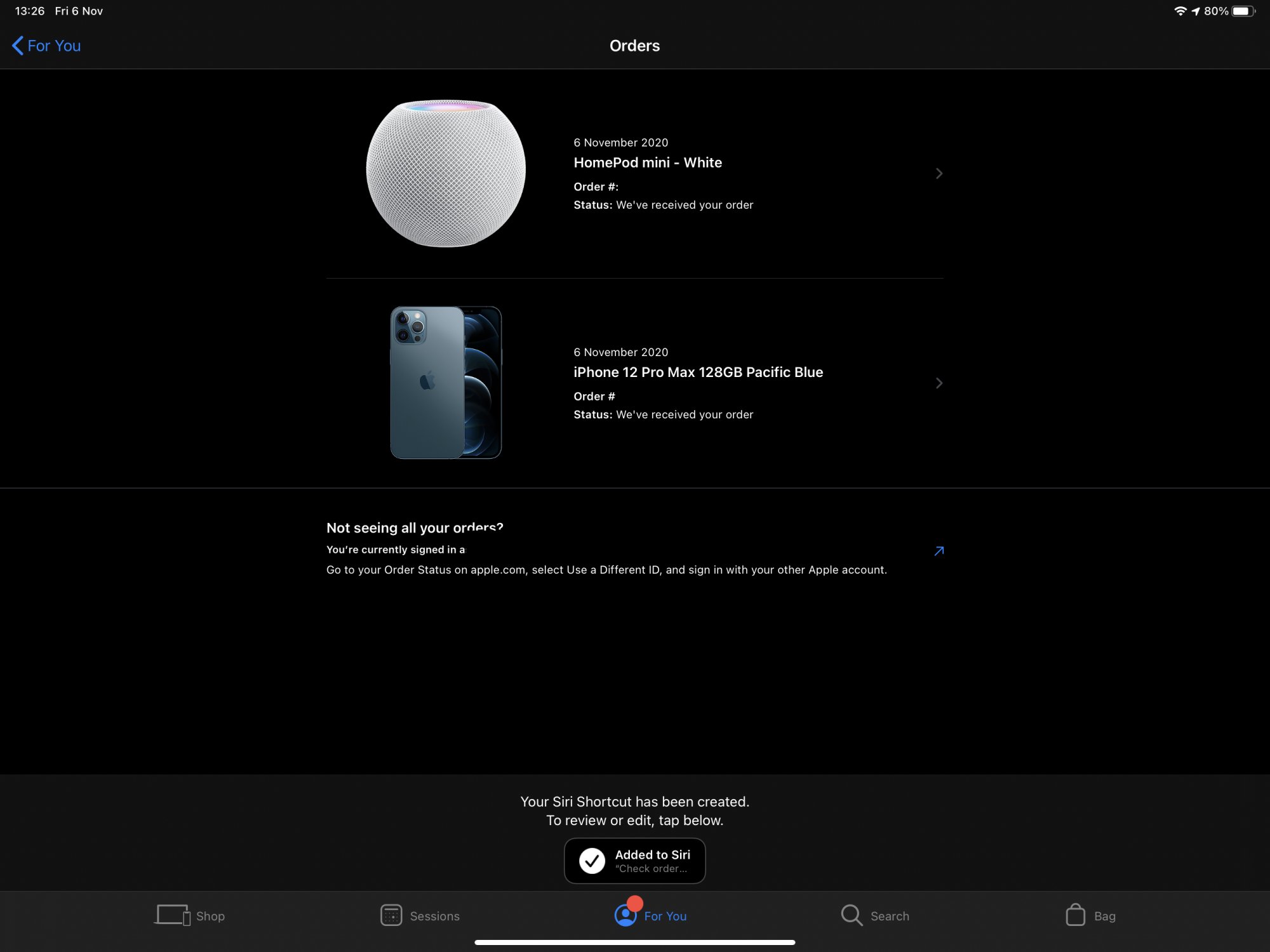
Task: Select iPhone 12 Pro Max 128GB Pacific Blue title
Action: (698, 372)
